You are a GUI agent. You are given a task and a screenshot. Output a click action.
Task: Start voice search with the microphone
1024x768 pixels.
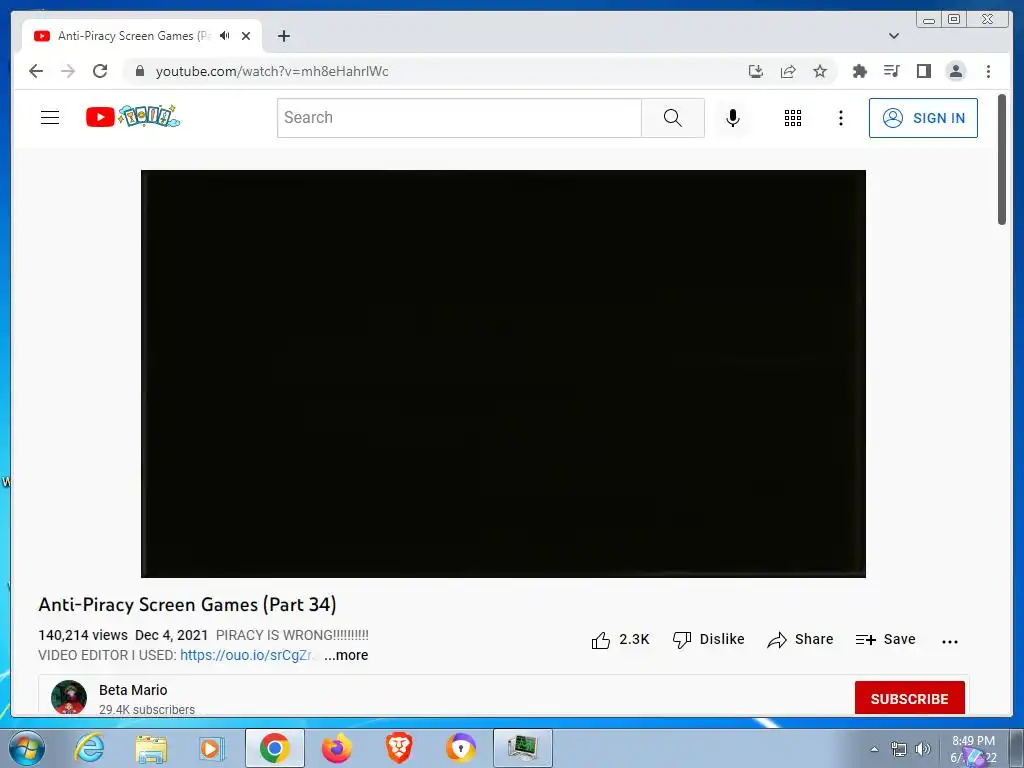tap(733, 118)
